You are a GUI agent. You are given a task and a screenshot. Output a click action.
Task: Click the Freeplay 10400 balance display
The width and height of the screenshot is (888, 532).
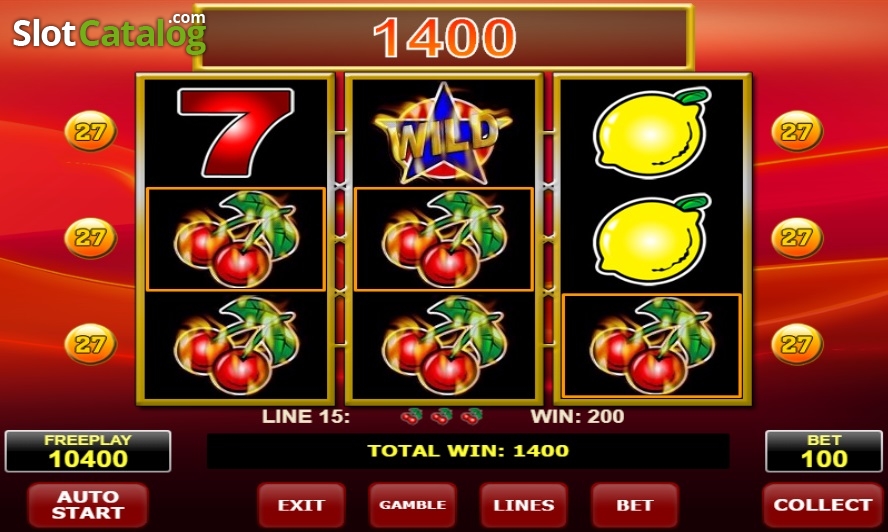(x=88, y=451)
